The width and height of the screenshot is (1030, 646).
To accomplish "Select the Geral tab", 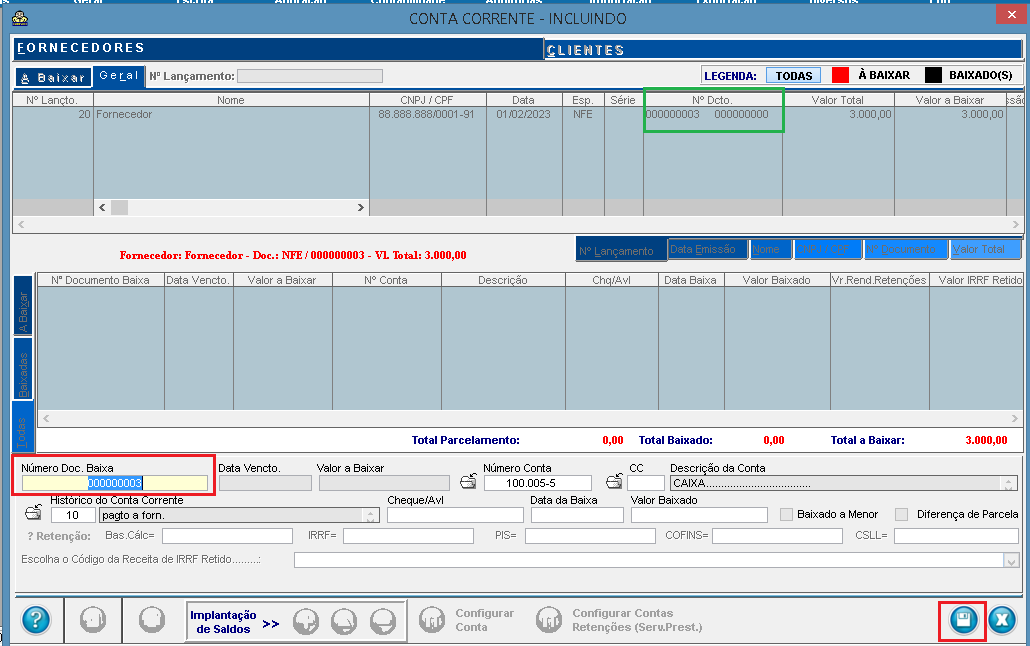I will coord(119,76).
